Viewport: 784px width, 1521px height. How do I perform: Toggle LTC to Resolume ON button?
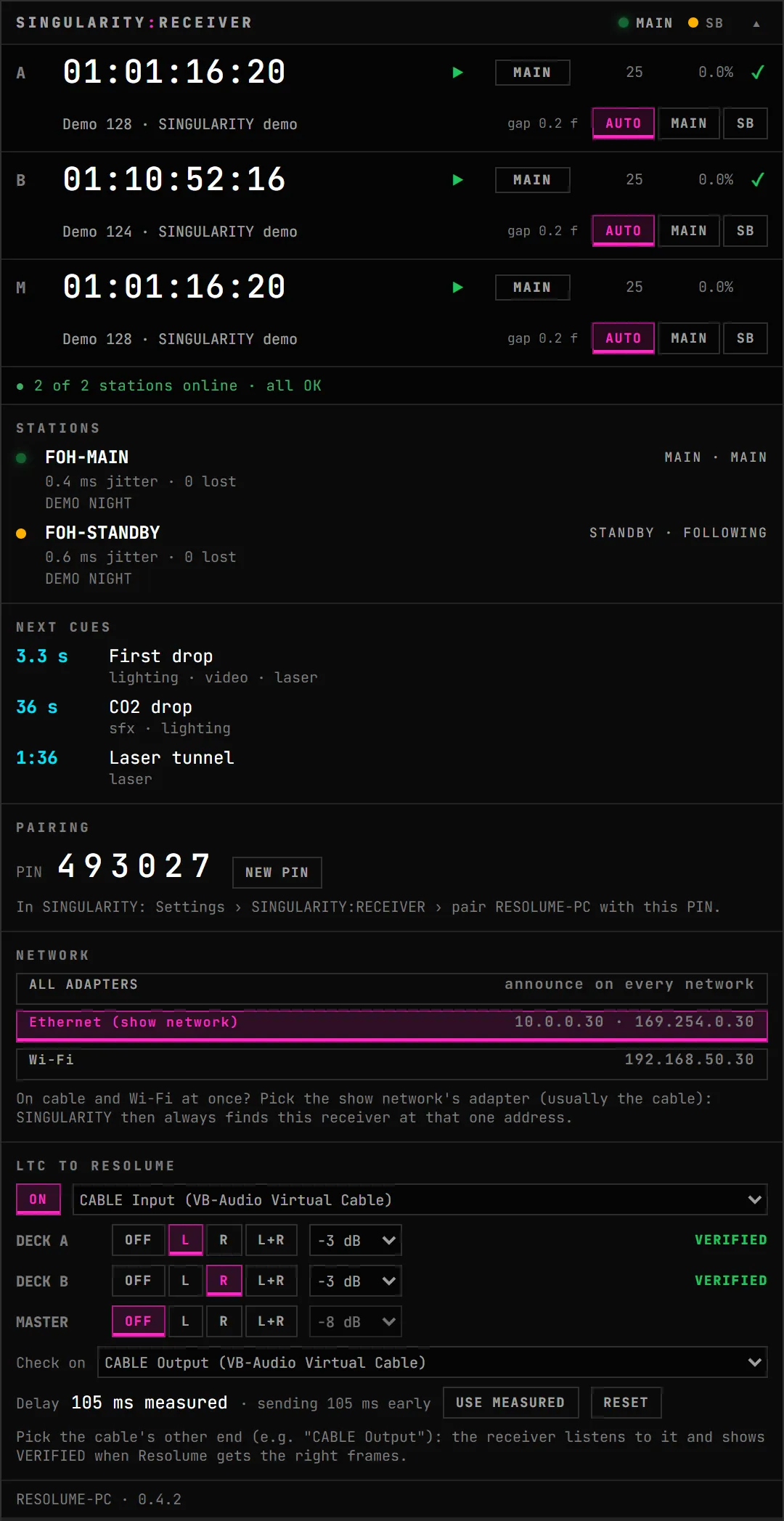pyautogui.click(x=38, y=1199)
